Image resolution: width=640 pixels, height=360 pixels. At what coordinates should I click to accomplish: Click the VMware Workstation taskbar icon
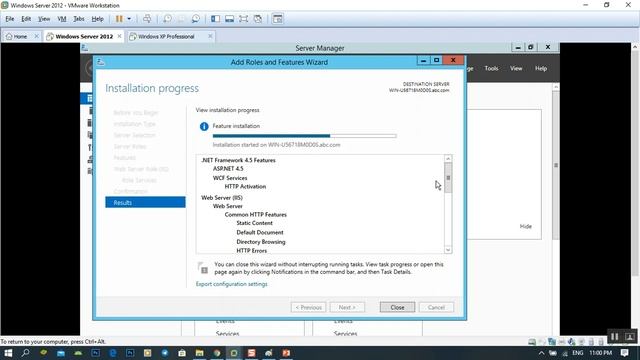[234, 353]
